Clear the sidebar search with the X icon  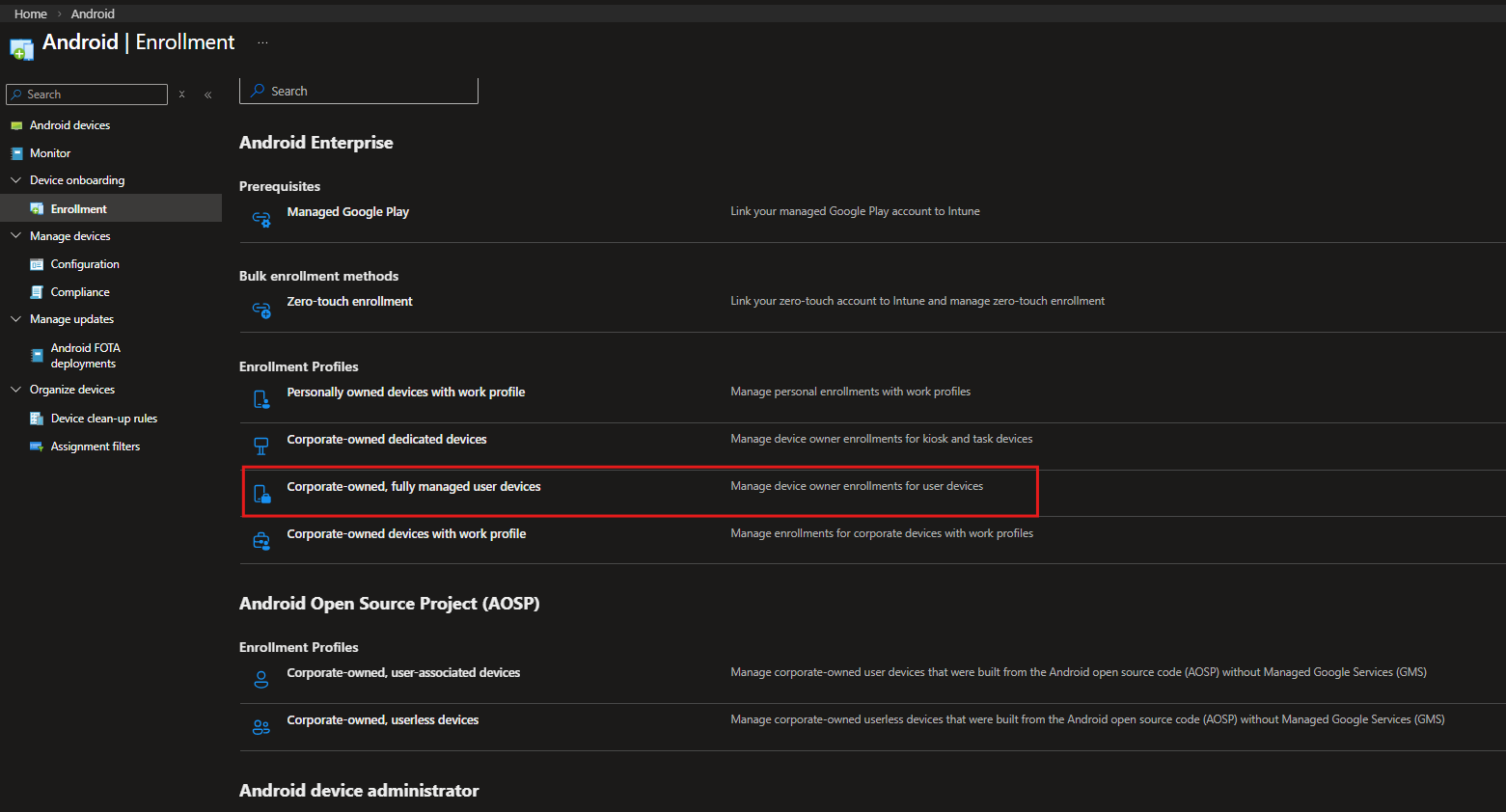click(x=181, y=95)
